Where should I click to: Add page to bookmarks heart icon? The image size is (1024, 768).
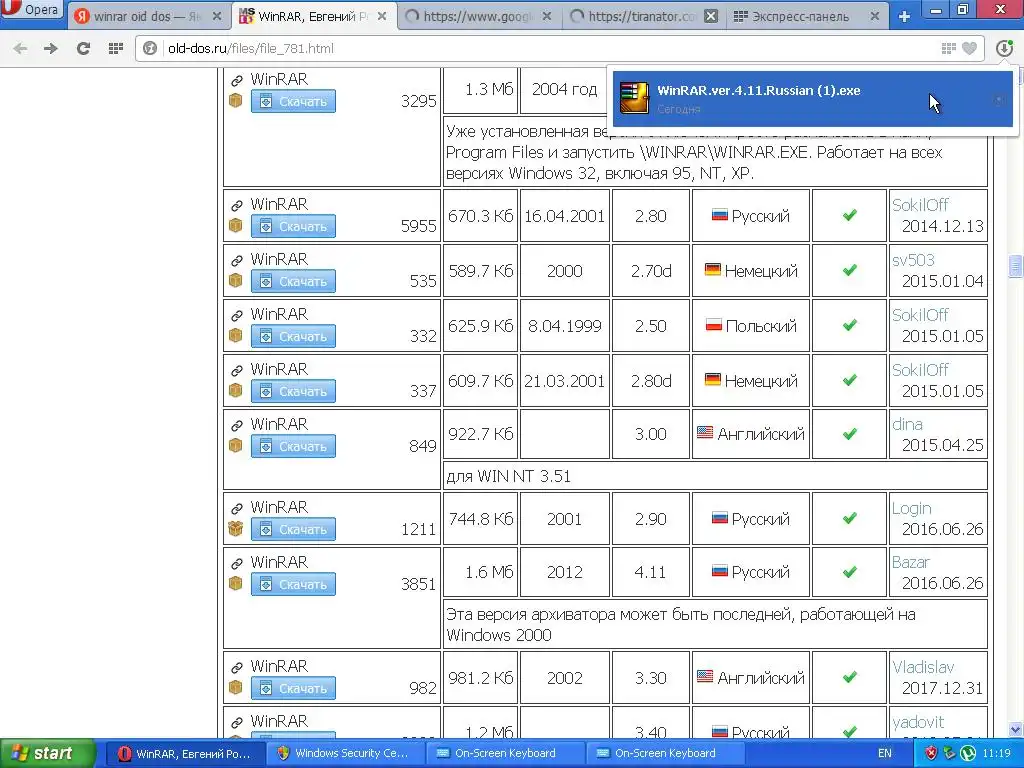(970, 48)
